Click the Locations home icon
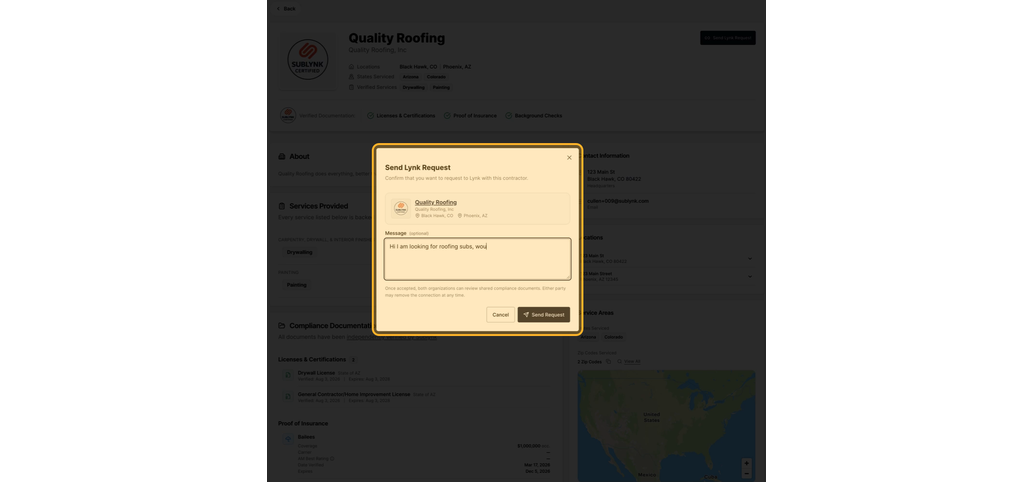The width and height of the screenshot is (1033, 482). [x=352, y=67]
